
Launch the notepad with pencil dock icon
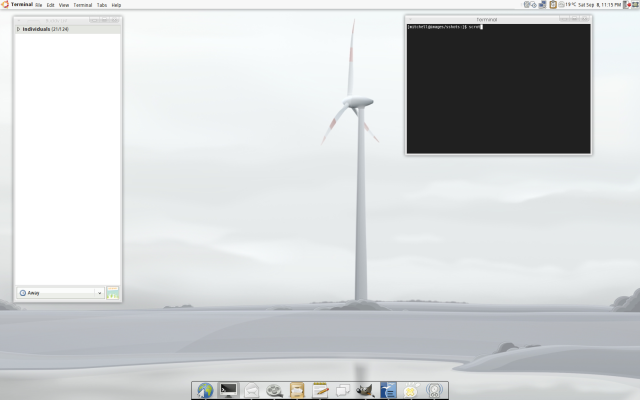[x=320, y=390]
